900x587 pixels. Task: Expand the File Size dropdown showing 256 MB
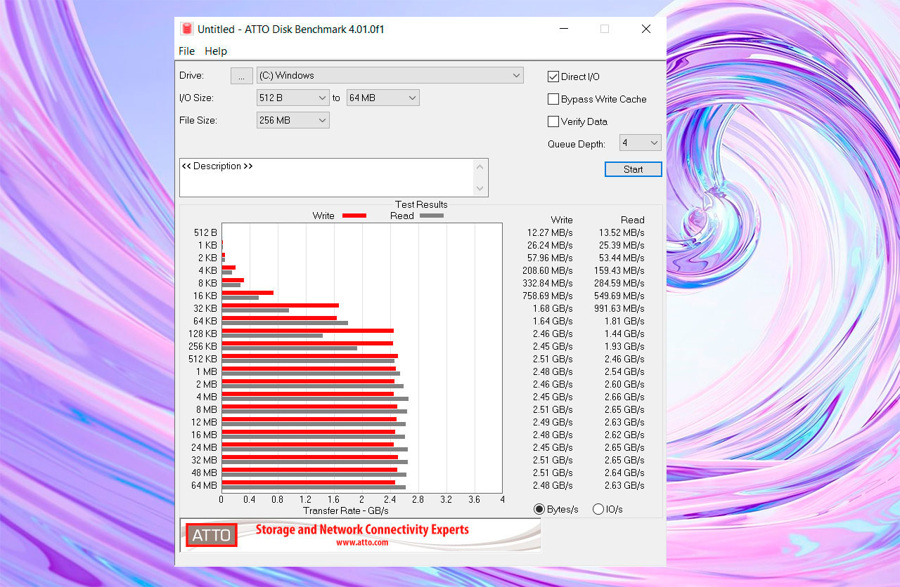coord(293,120)
